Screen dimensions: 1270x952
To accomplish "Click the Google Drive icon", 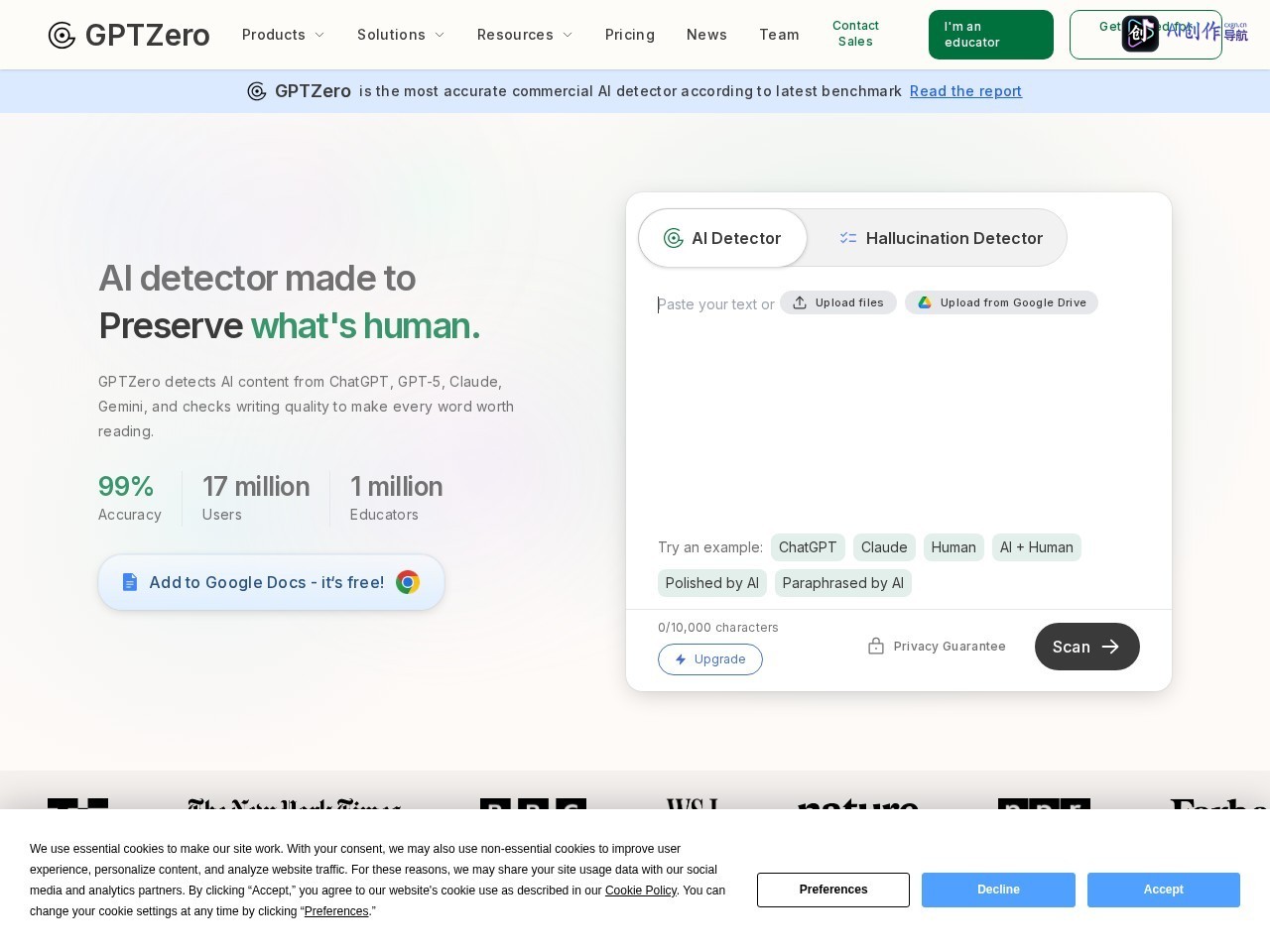I will [x=925, y=302].
